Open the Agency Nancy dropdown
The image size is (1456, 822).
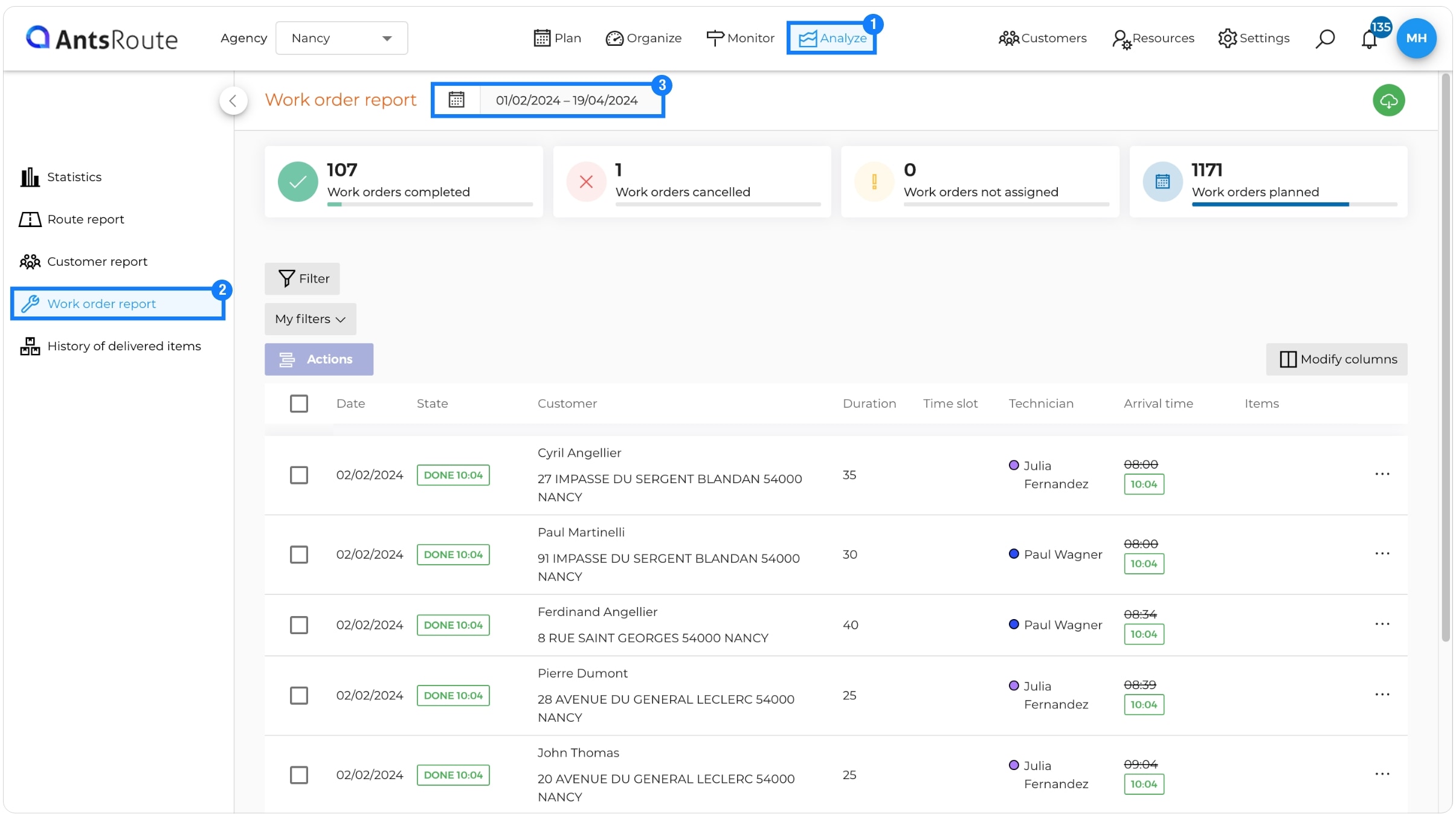(342, 39)
